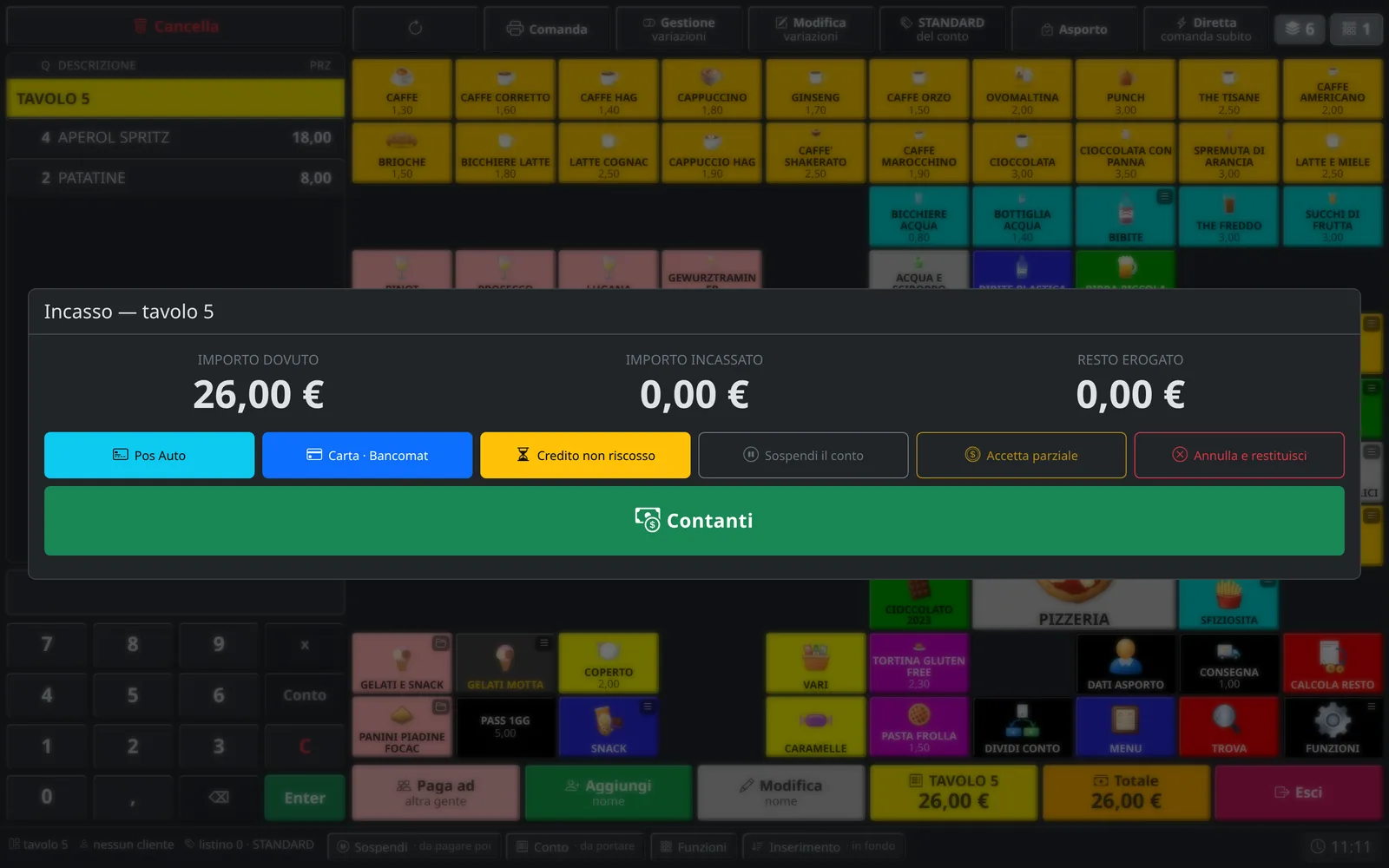The height and width of the screenshot is (868, 1389).
Task: Open the layers counter showing 6
Action: coord(1300,29)
